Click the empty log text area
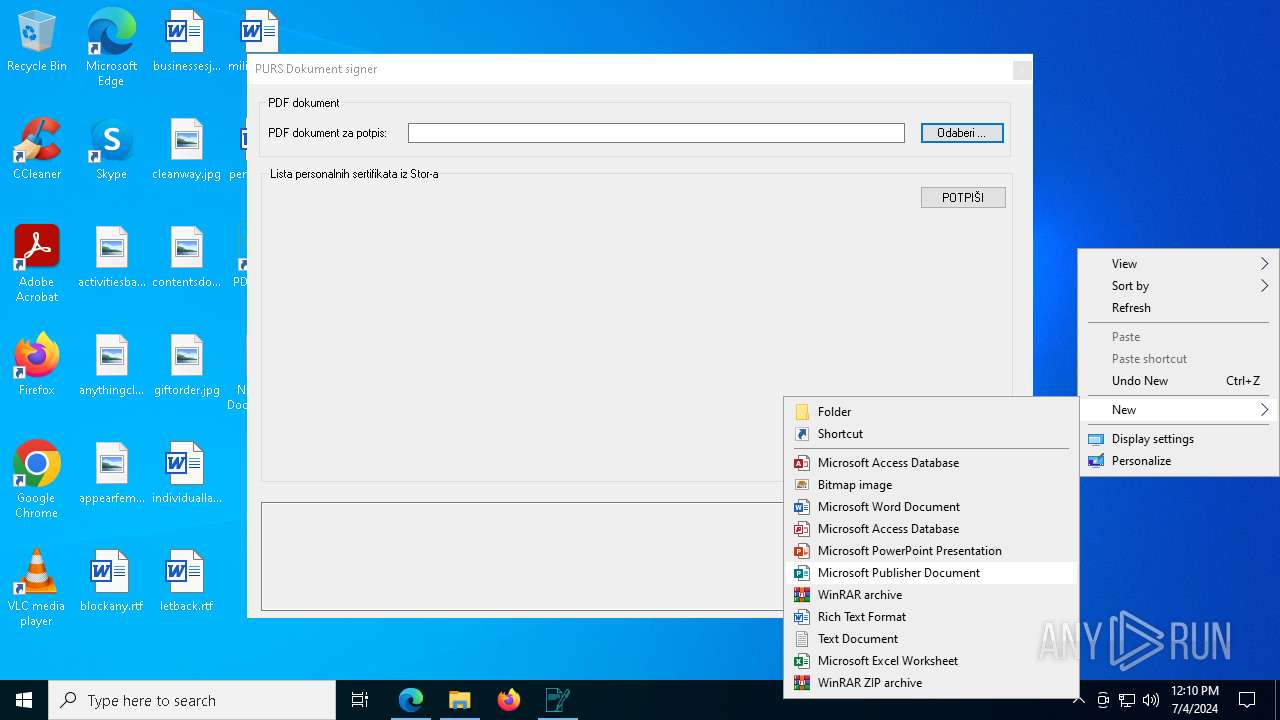This screenshot has height=720, width=1280. tap(522, 556)
